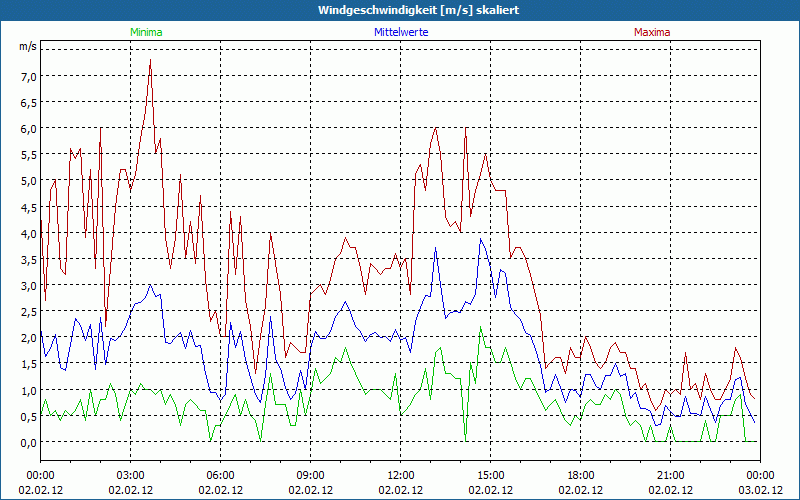Click the 6,0 y-axis label
Viewport: 800px width, 500px height.
pyautogui.click(x=29, y=129)
